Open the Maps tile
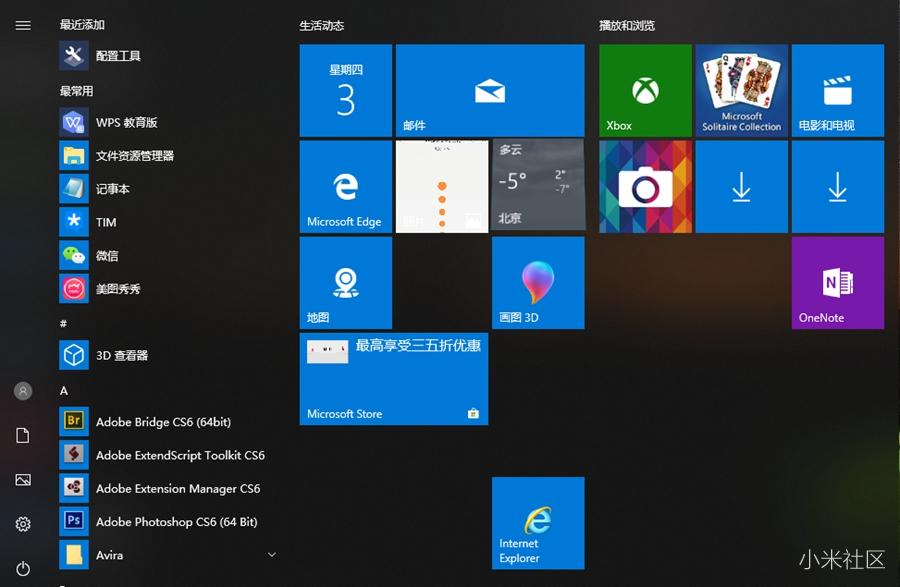The width and height of the screenshot is (900, 587). (x=346, y=282)
